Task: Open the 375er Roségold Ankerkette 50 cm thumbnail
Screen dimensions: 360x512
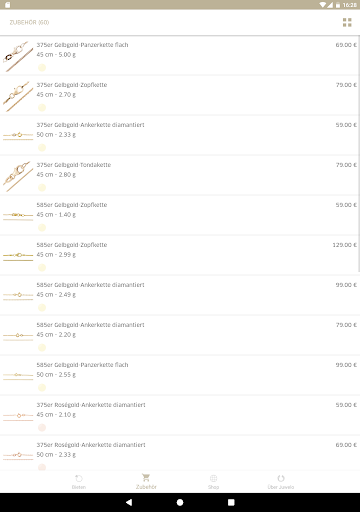Action: (18, 455)
